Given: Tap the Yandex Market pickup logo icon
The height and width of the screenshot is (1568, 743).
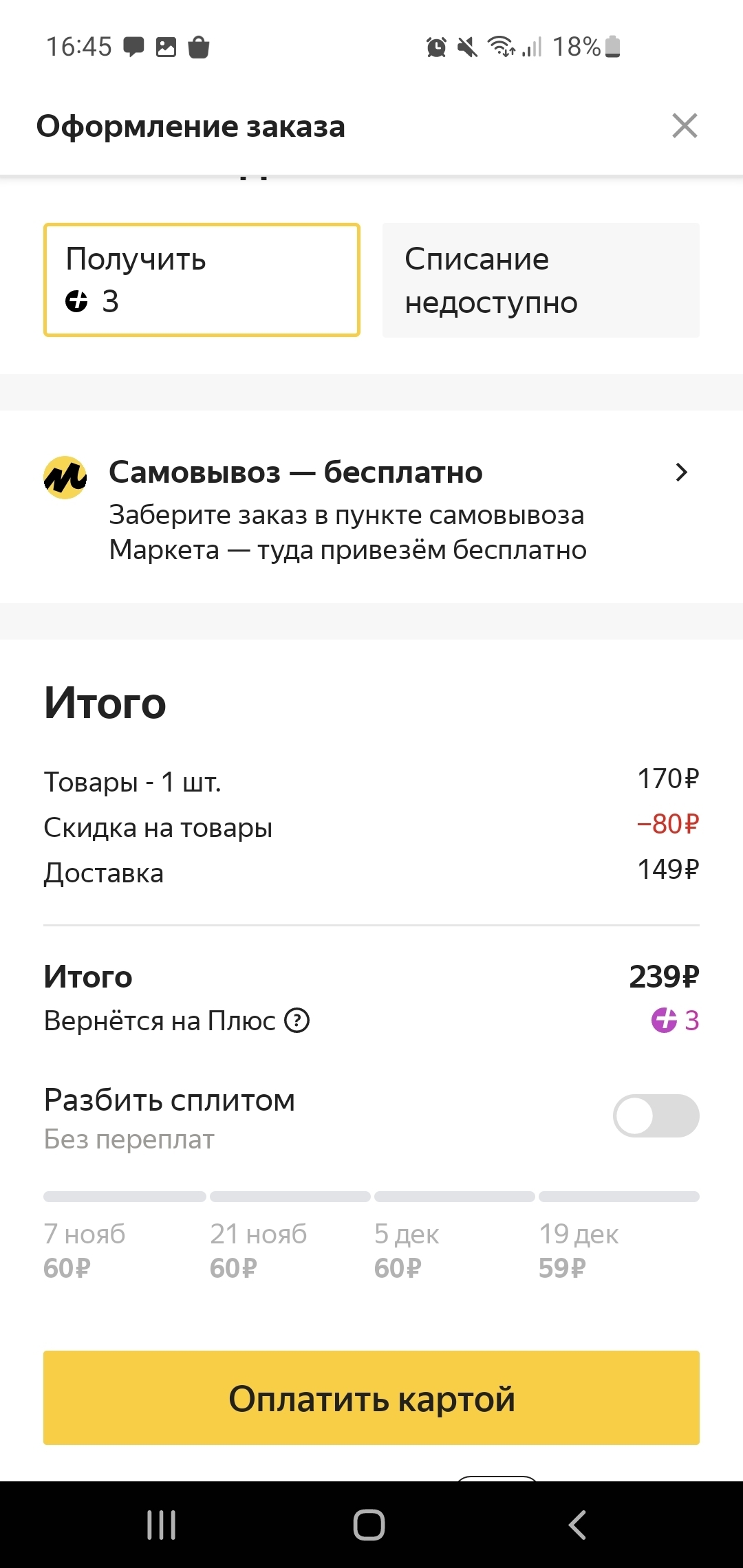Looking at the screenshot, I should [x=65, y=477].
